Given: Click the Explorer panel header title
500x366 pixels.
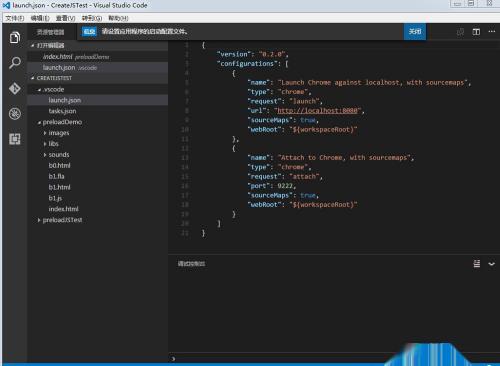Looking at the screenshot, I should [x=50, y=32].
